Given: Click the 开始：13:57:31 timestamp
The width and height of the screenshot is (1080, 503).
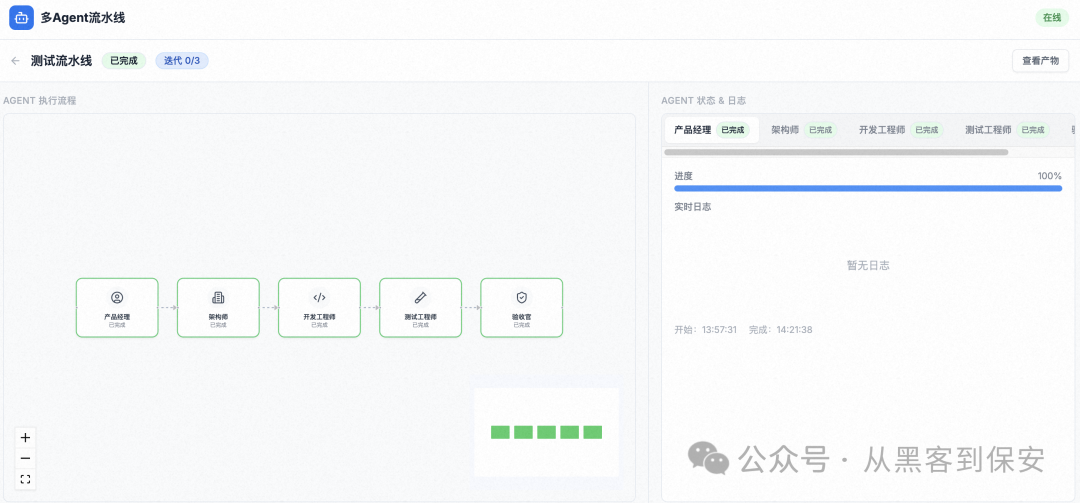Looking at the screenshot, I should [706, 330].
